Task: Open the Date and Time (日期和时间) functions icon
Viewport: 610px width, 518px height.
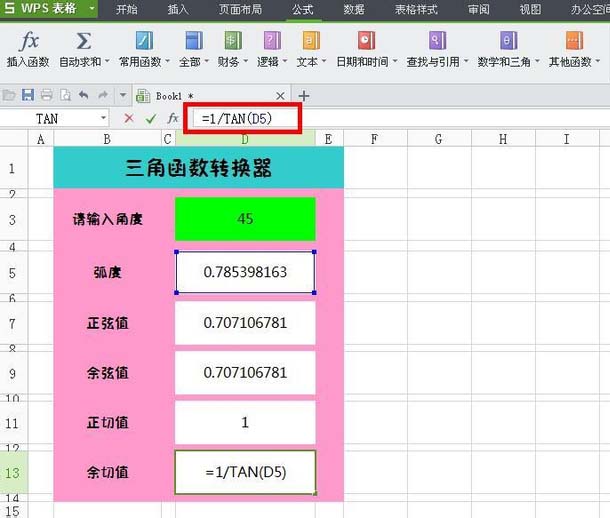Action: pyautogui.click(x=366, y=40)
